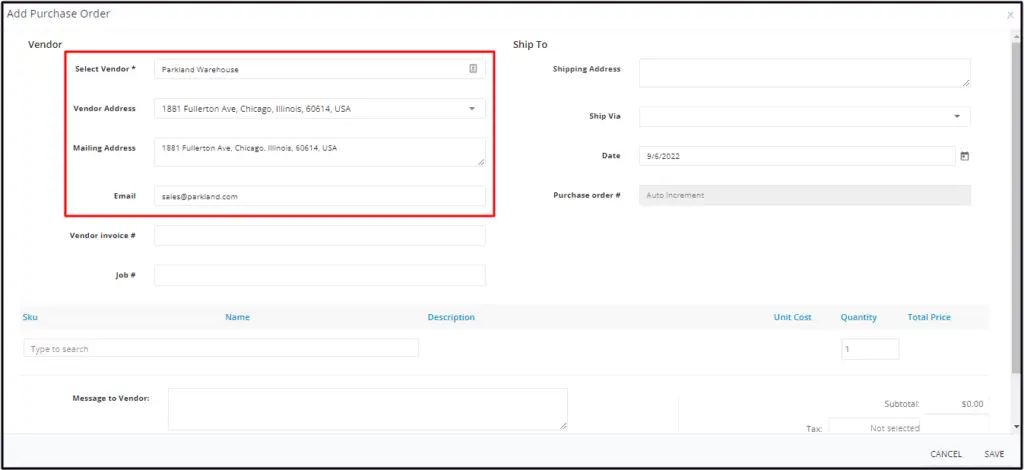Image resolution: width=1024 pixels, height=470 pixels.
Task: Click the dialog's vertical scrollbar down arrow
Action: point(1016,426)
